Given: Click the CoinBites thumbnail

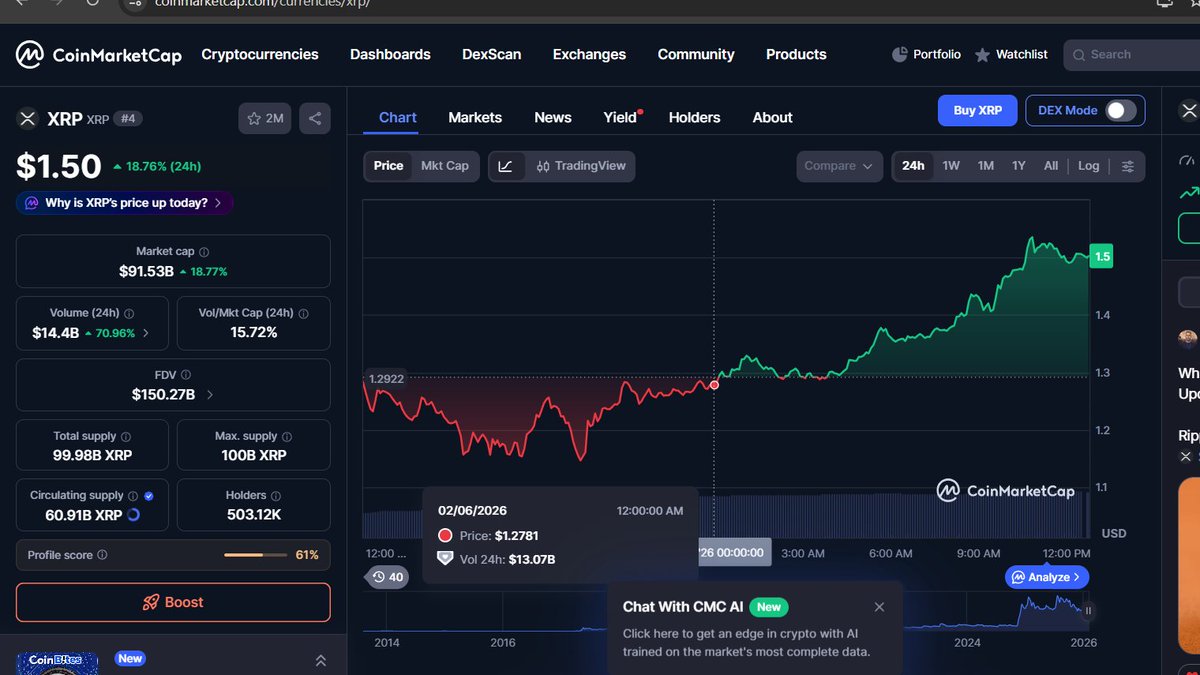Looking at the screenshot, I should [57, 664].
